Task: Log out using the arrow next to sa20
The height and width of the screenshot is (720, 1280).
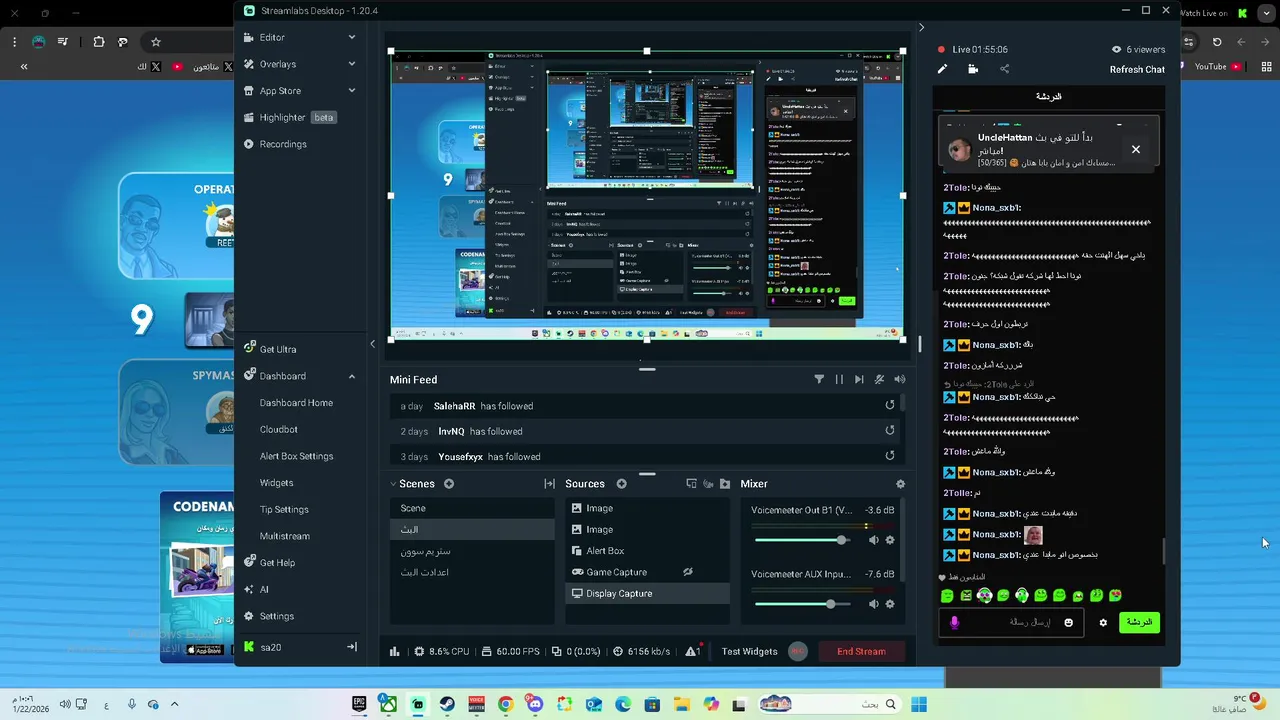Action: click(352, 647)
